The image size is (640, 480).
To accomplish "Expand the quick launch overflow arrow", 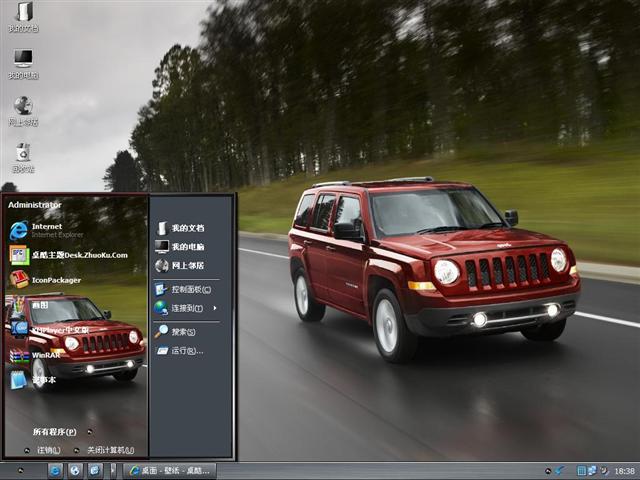I will tap(112, 470).
